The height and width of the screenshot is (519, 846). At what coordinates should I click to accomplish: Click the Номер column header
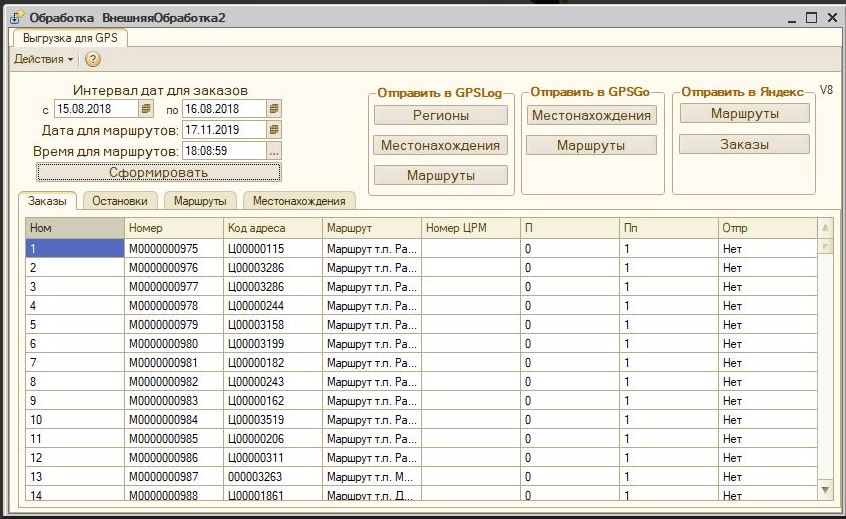coord(174,228)
